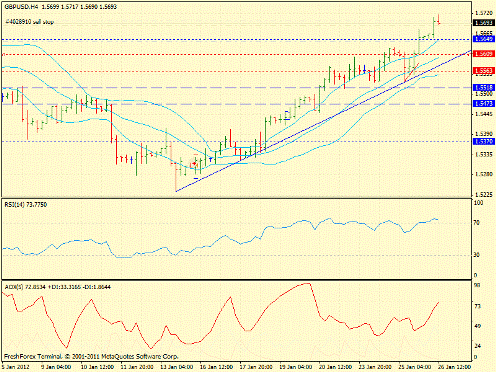The width and height of the screenshot is (496, 372).
Task: Select the blue RSI line in RSI pane
Action: point(220,238)
